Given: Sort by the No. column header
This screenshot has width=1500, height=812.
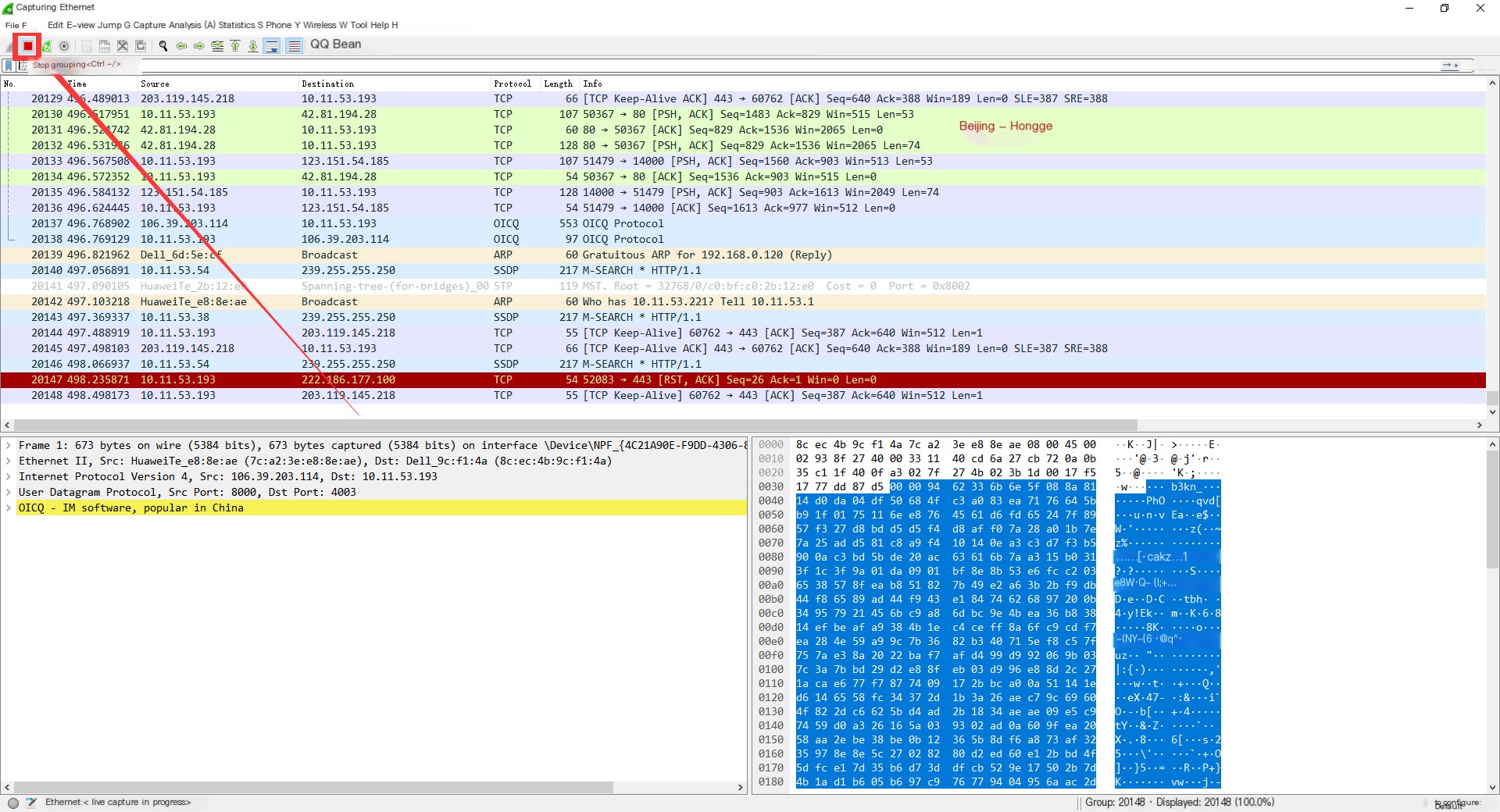Looking at the screenshot, I should tap(31, 84).
